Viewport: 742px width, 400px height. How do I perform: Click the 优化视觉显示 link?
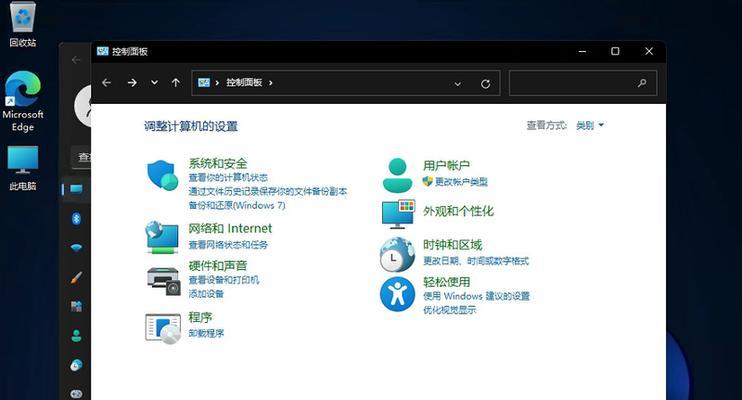[450, 310]
